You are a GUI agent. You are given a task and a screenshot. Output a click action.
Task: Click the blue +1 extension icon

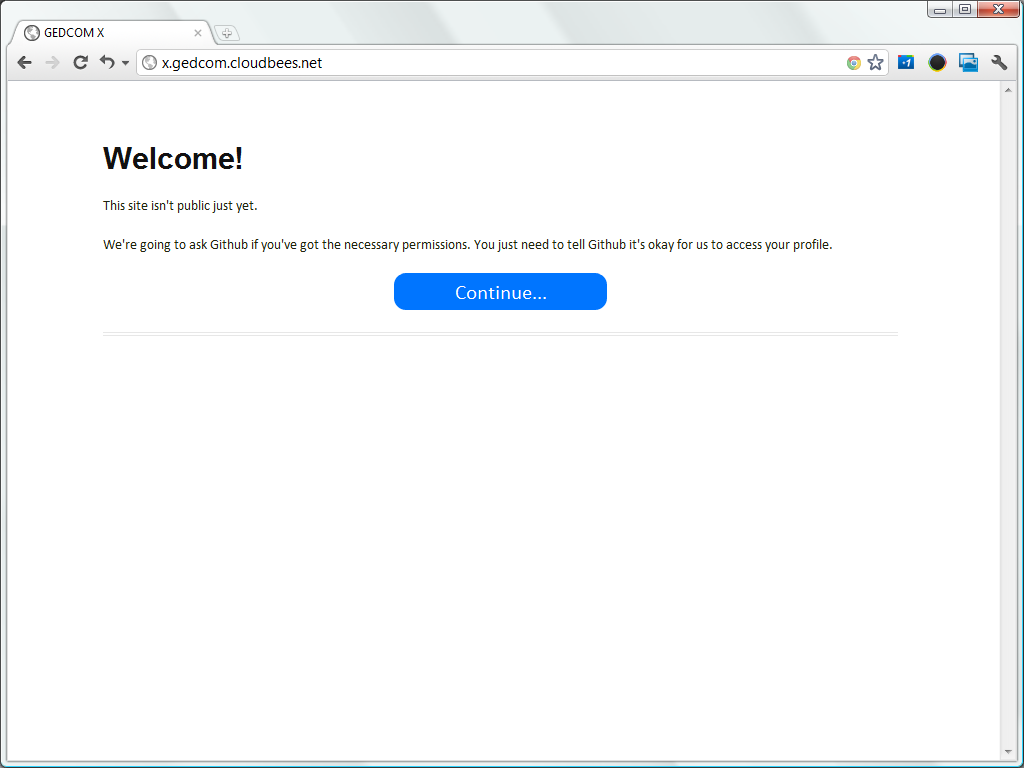click(906, 63)
